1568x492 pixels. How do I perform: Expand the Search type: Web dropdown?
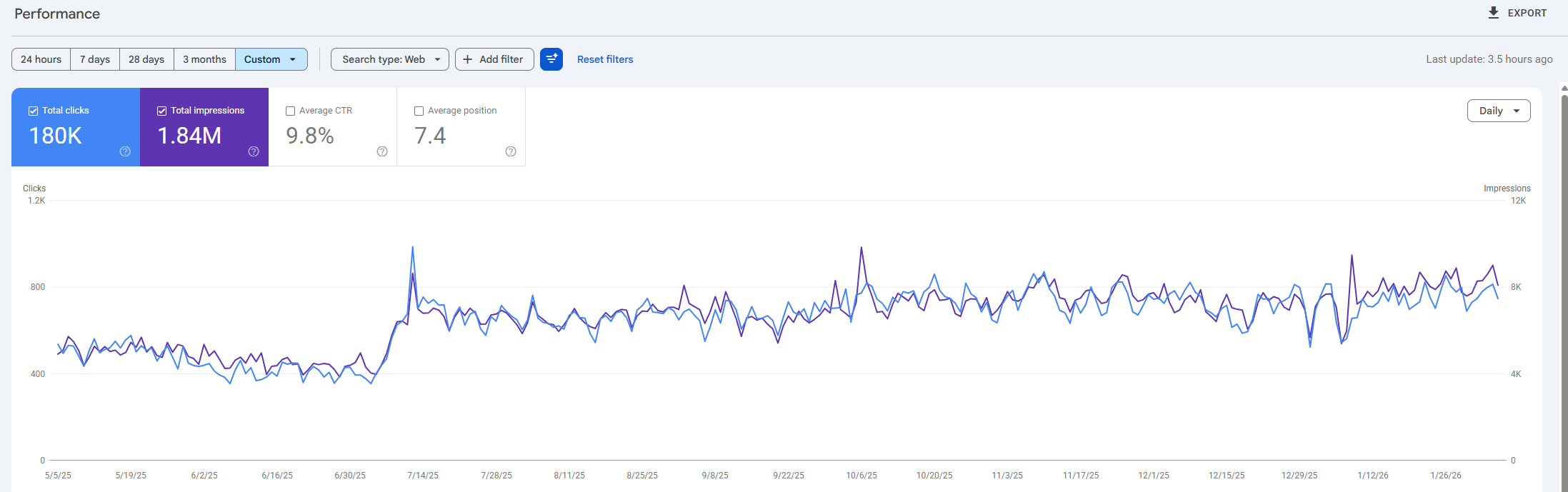390,59
